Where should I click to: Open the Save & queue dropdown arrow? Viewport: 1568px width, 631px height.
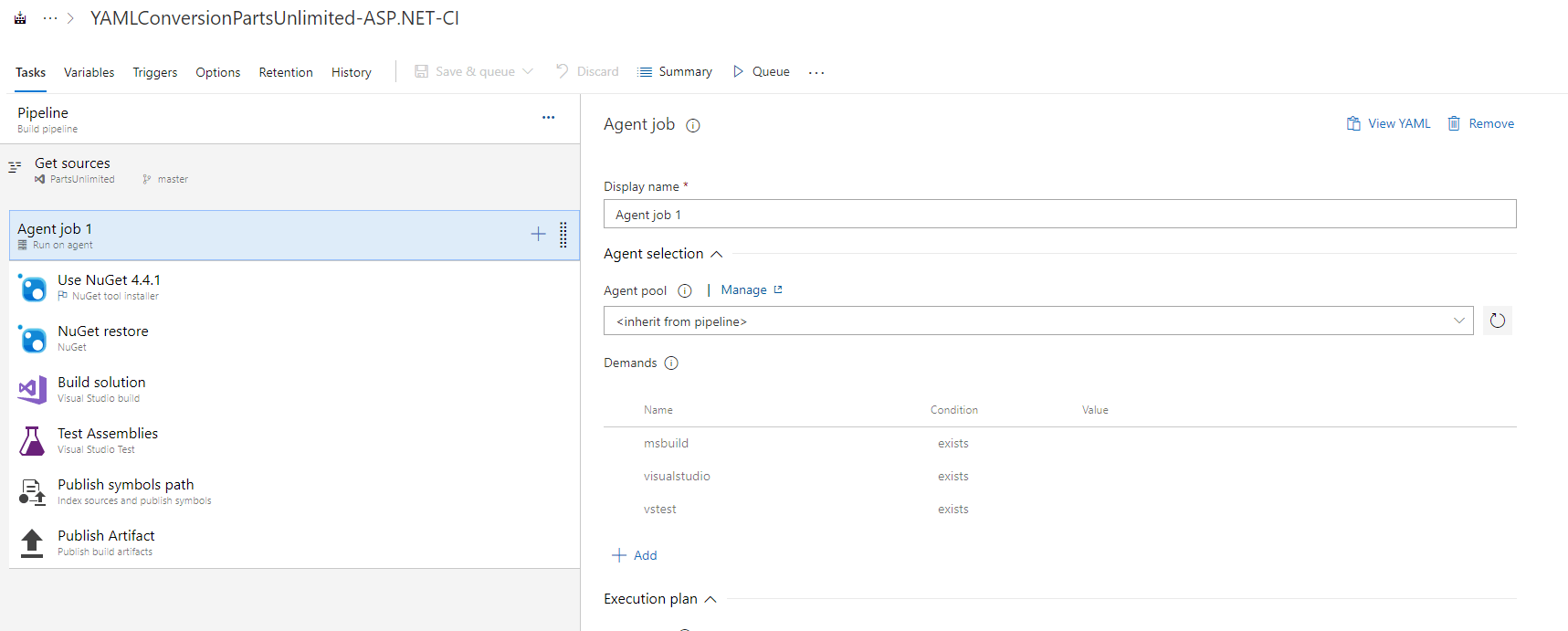[x=528, y=71]
